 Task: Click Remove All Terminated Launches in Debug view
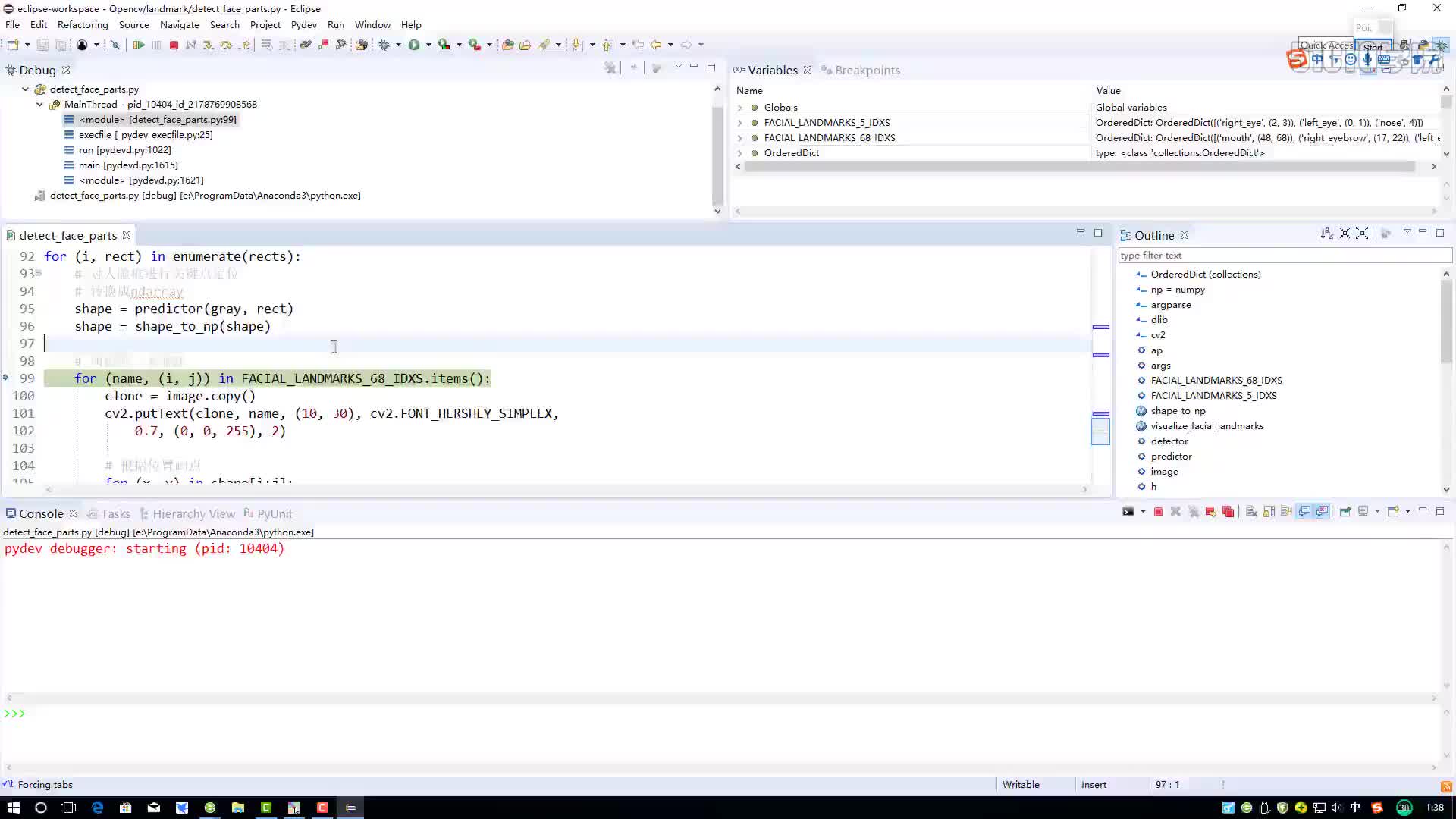click(610, 68)
